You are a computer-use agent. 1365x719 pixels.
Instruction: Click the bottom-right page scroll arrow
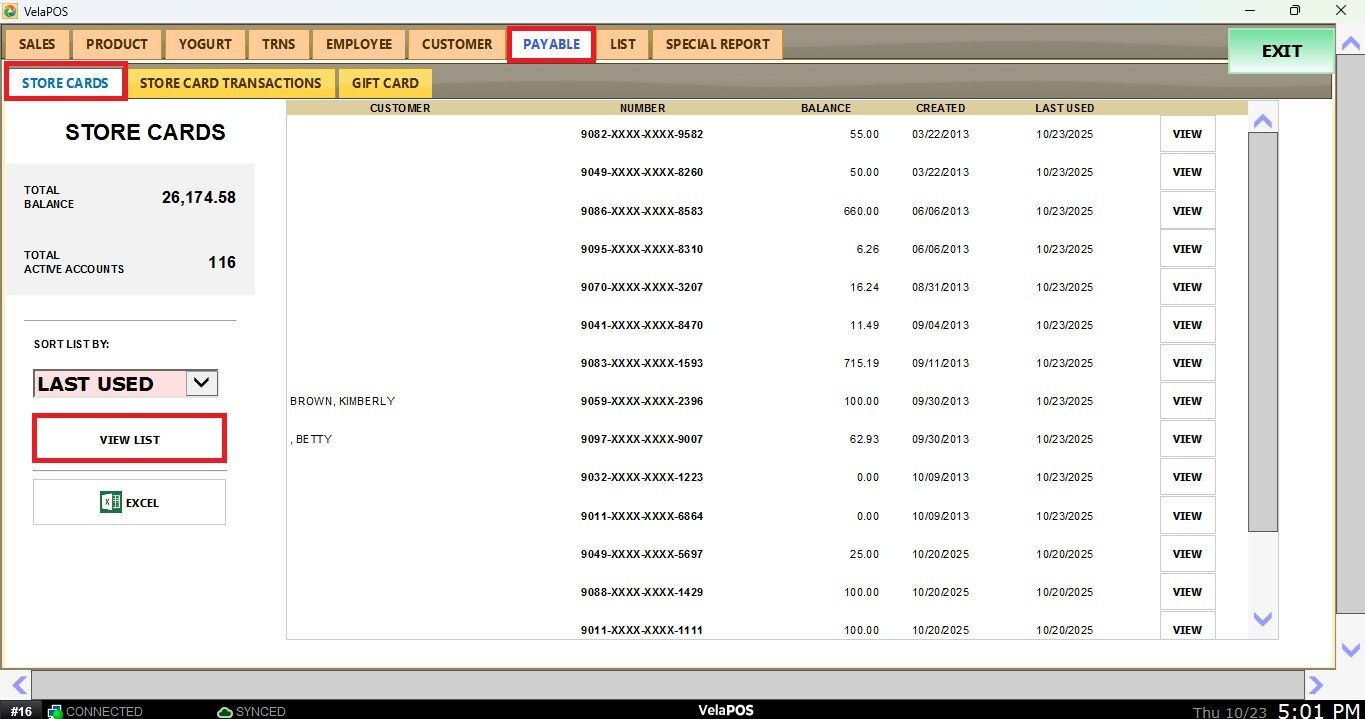click(1316, 685)
